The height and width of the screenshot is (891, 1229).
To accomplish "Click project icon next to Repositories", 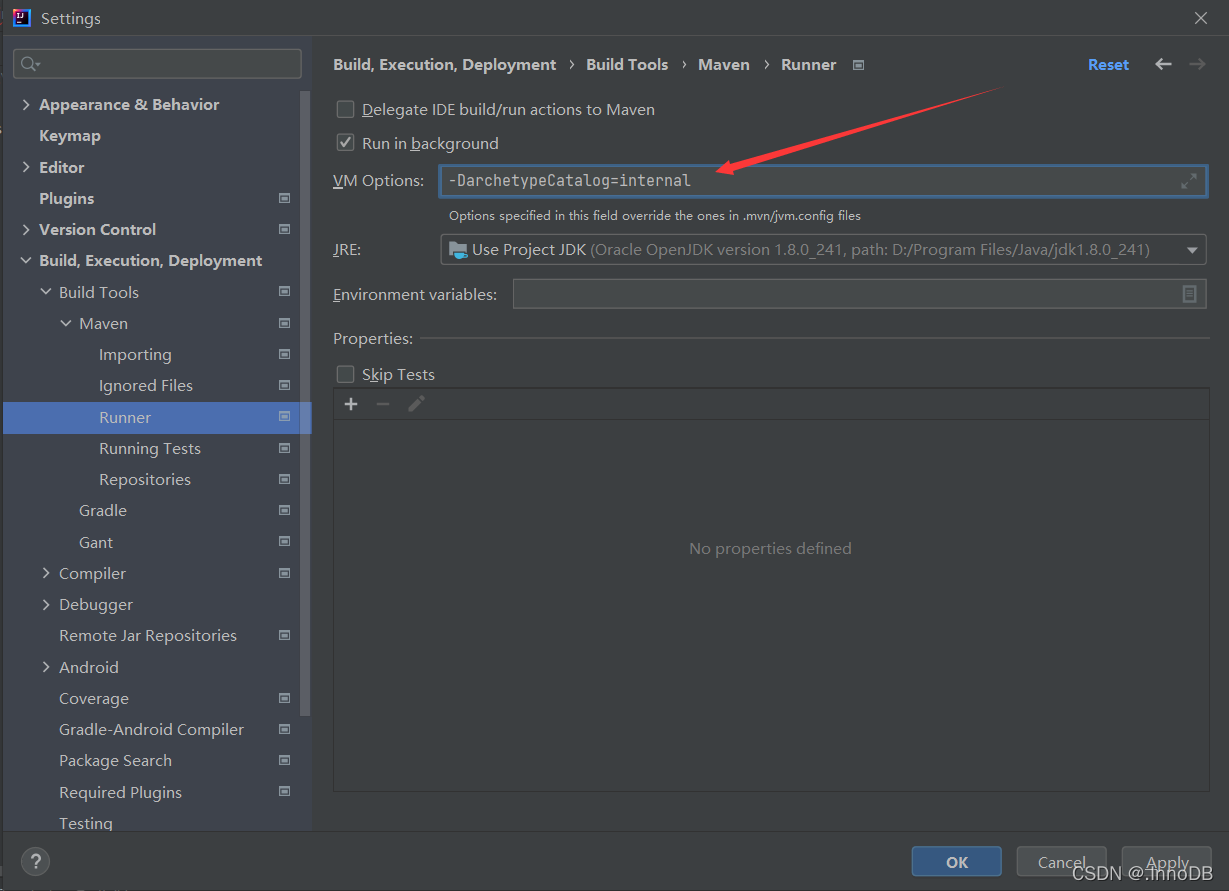I will [x=284, y=479].
